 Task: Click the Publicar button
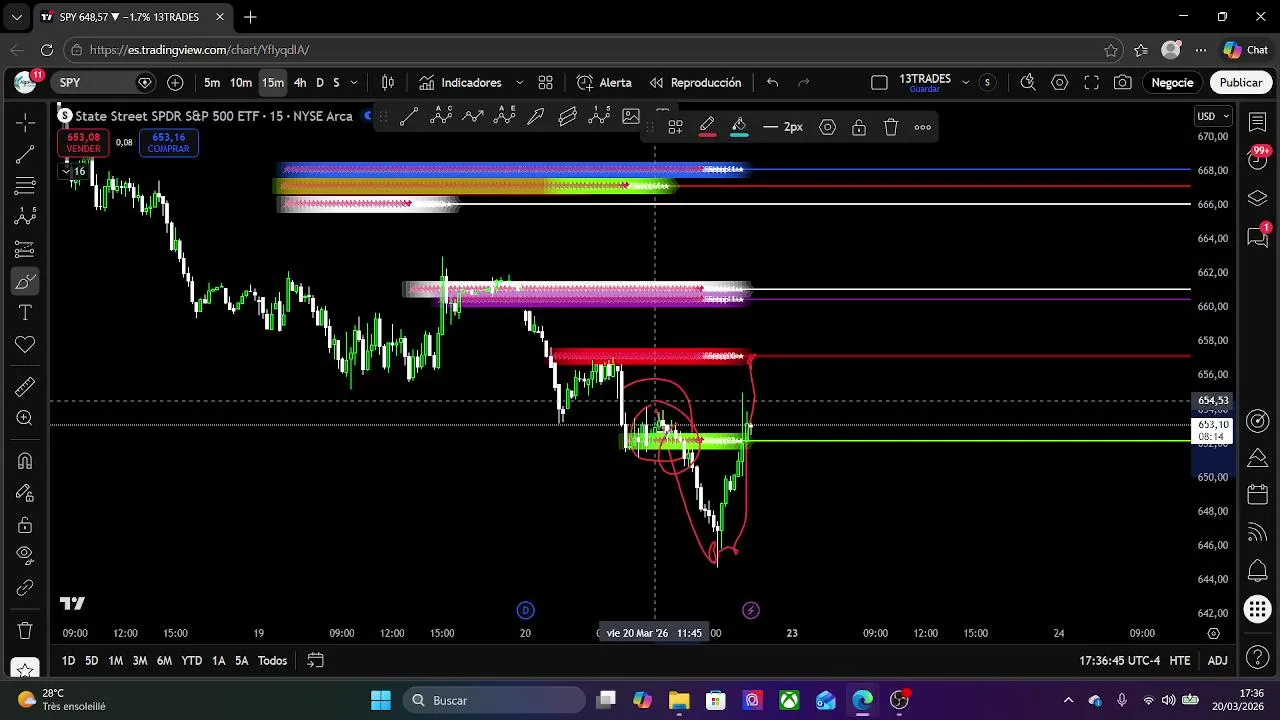click(x=1240, y=83)
